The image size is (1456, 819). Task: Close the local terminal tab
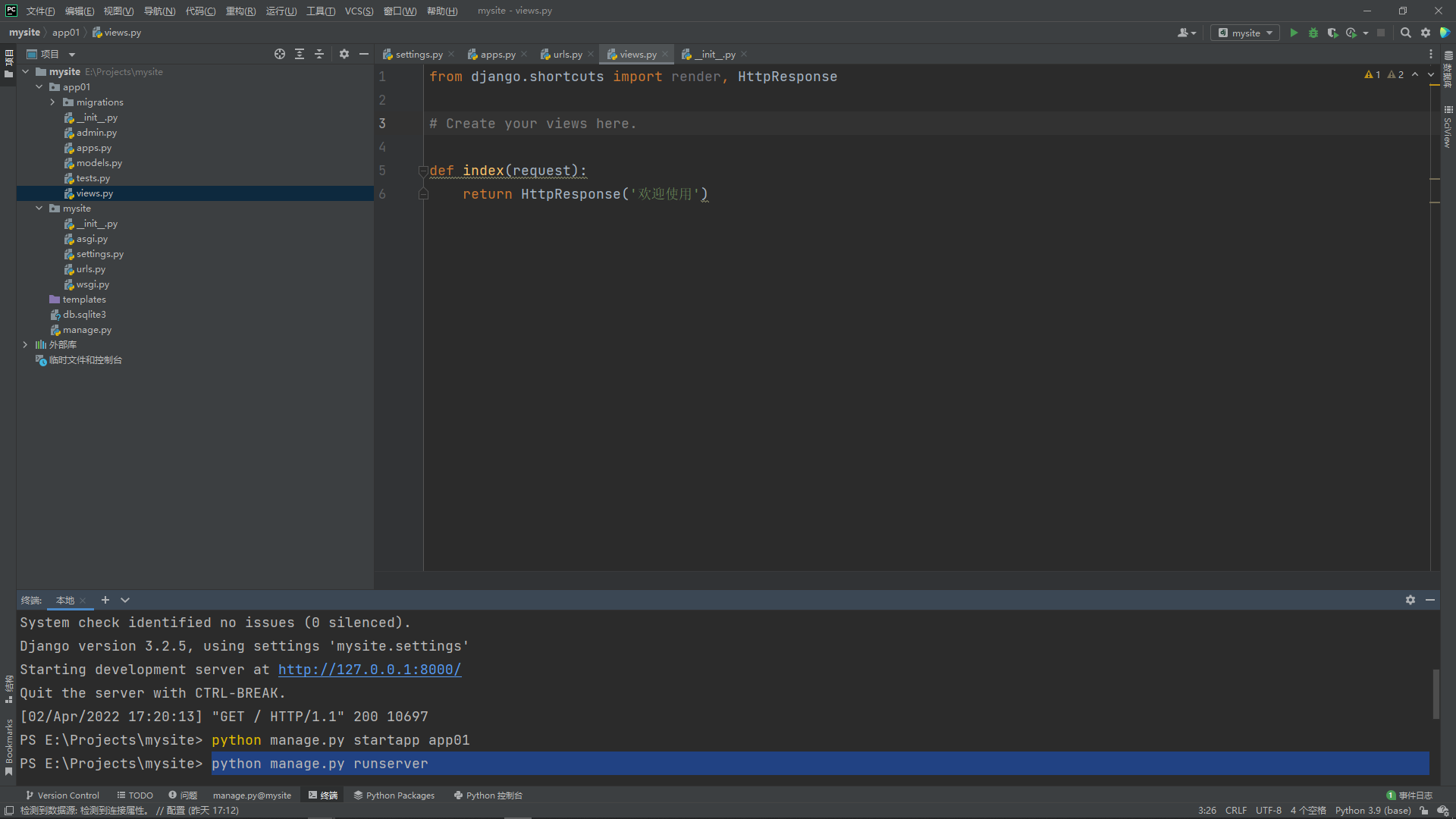tap(83, 600)
